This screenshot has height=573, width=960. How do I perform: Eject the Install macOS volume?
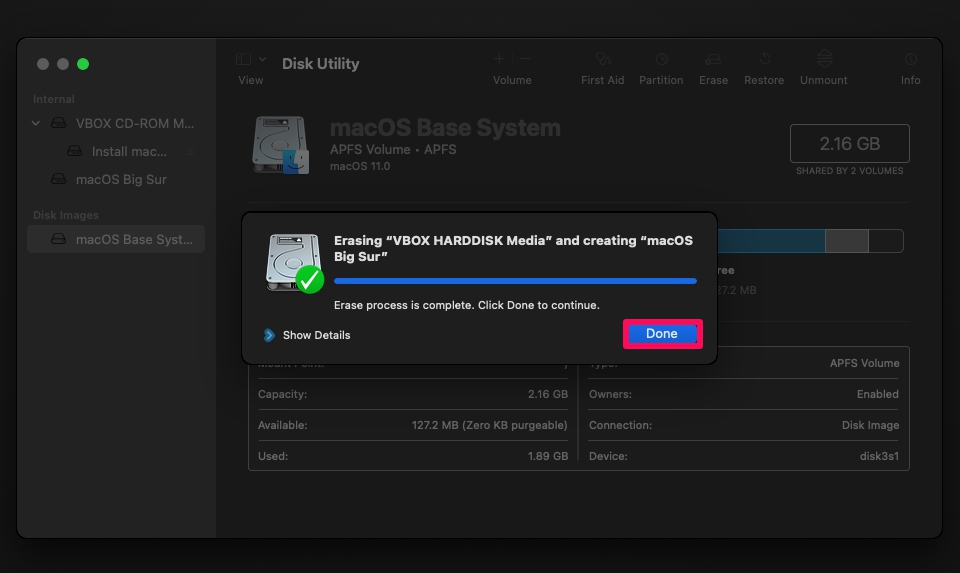point(190,151)
